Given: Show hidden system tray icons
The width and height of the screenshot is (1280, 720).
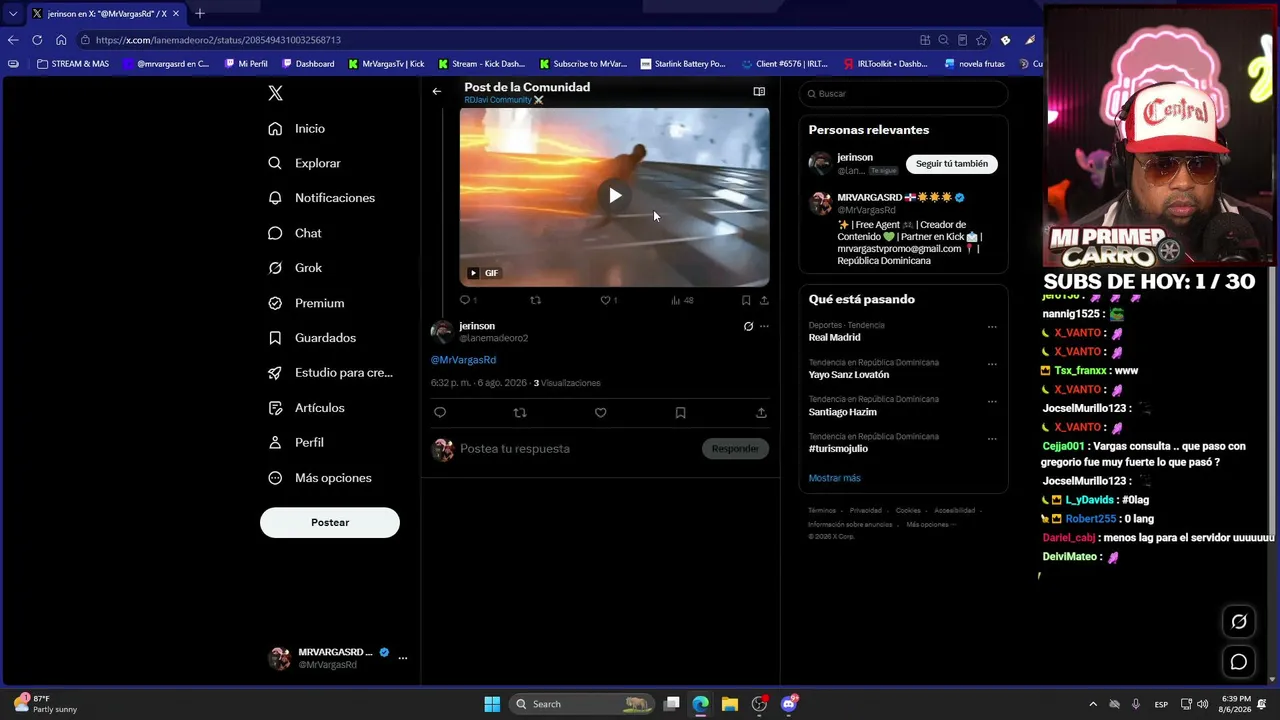Looking at the screenshot, I should pyautogui.click(x=1093, y=704).
